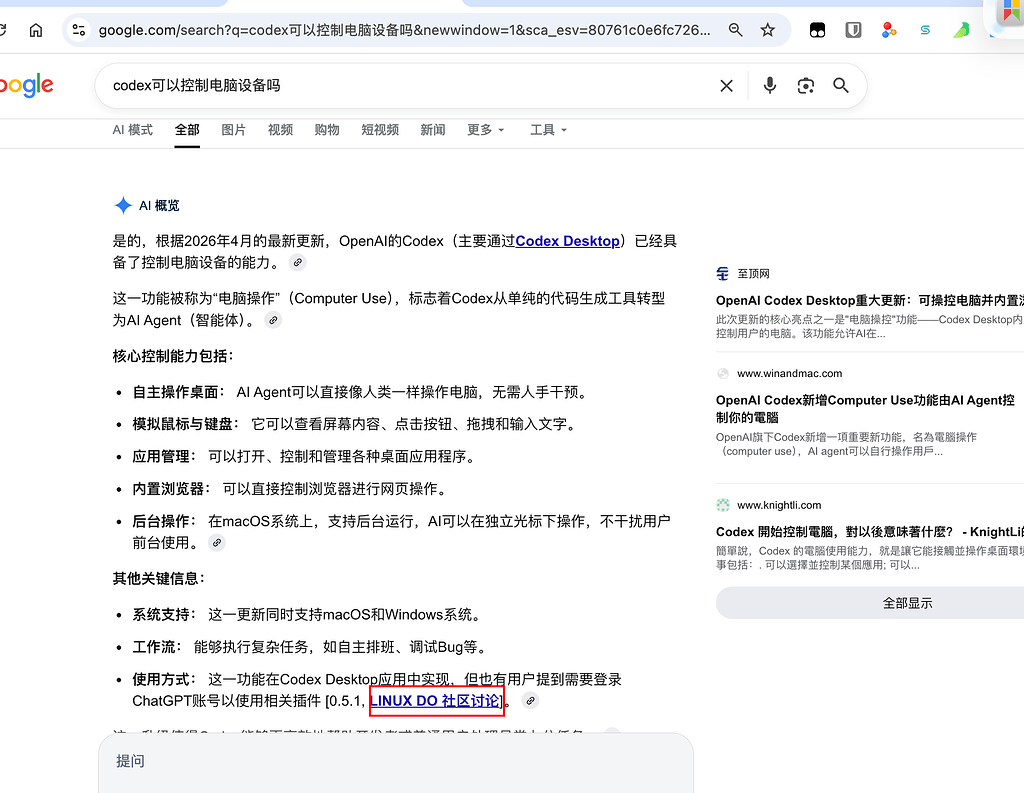Viewport: 1024px width, 793px height.
Task: Click the 至顶网 source favicon
Action: (x=722, y=274)
